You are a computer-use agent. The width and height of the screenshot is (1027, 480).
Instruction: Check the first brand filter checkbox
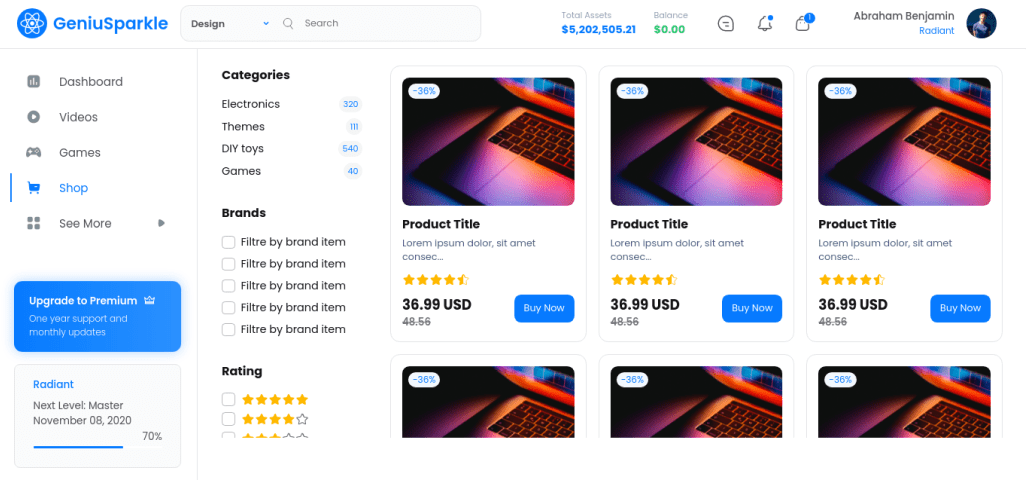pyautogui.click(x=229, y=242)
